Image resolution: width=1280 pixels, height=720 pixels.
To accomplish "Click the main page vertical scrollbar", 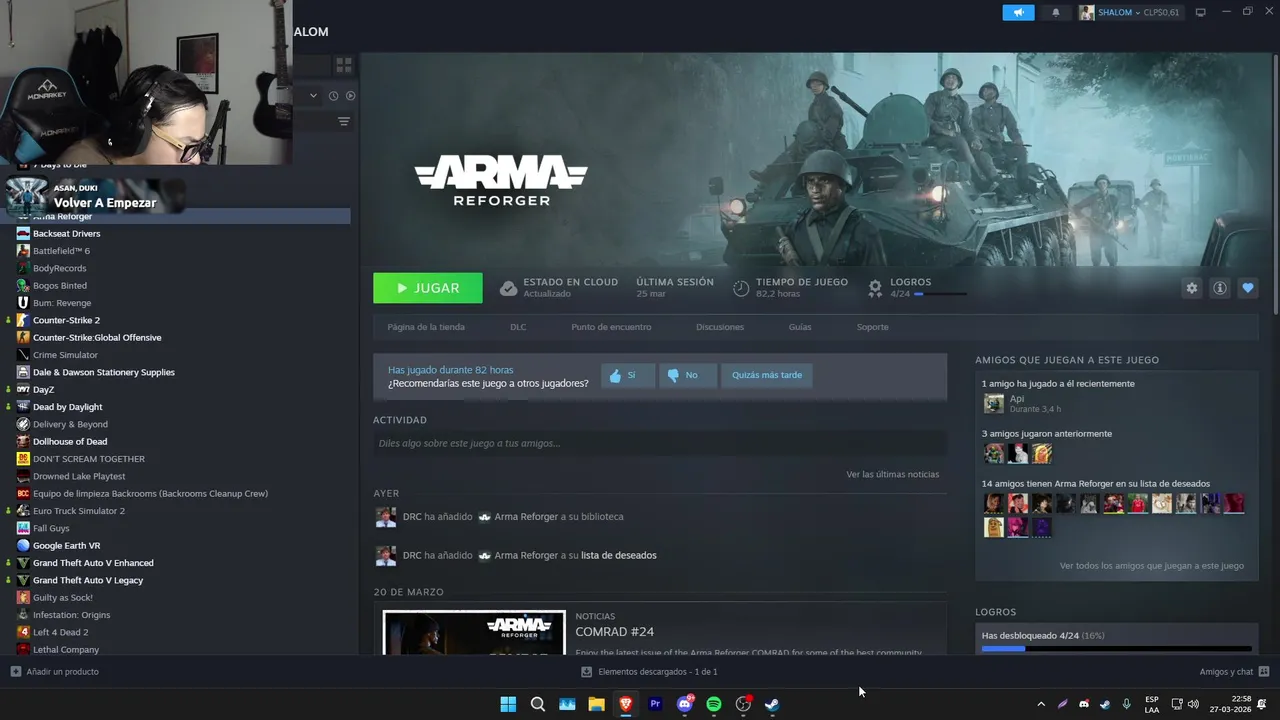I will [1275, 185].
